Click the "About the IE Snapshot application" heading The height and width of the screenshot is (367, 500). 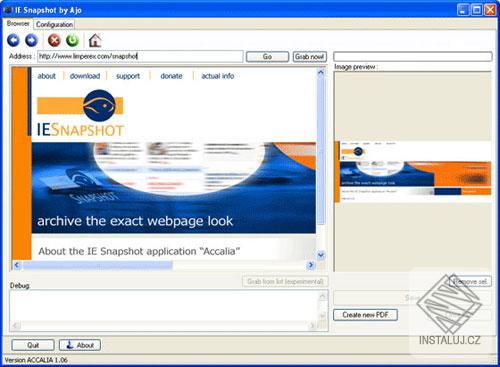139,251
